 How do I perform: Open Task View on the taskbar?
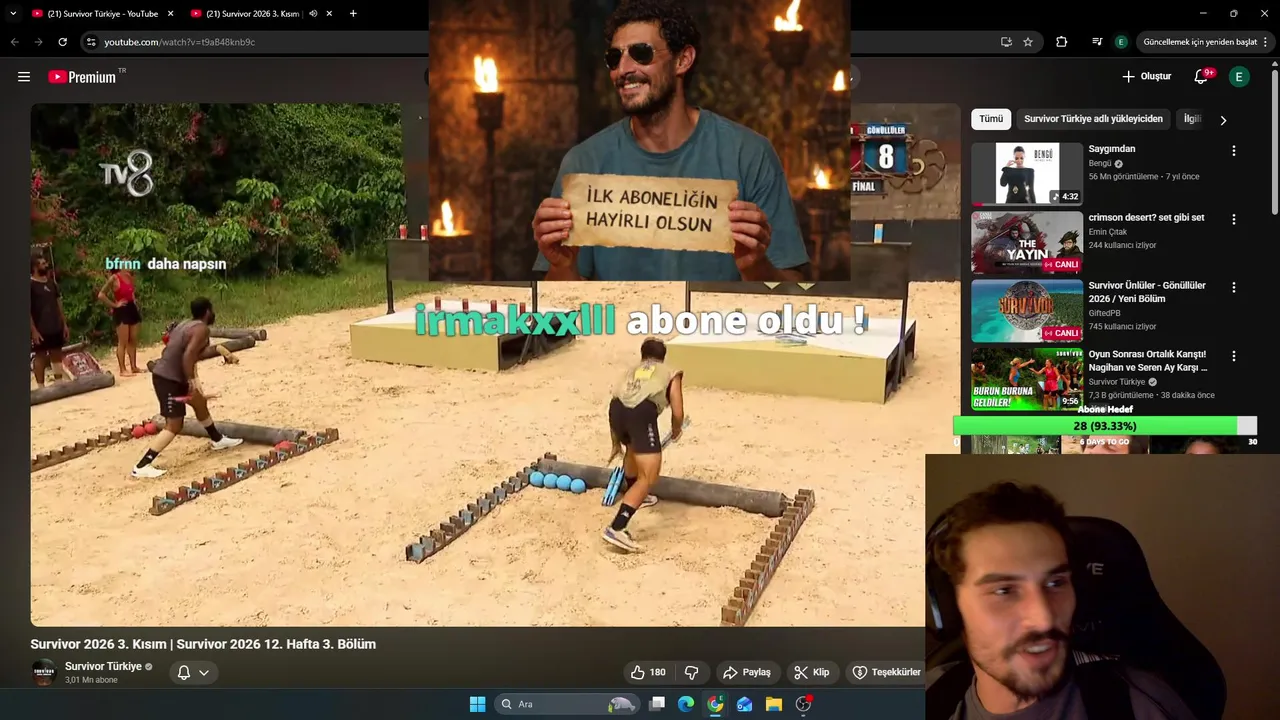657,704
